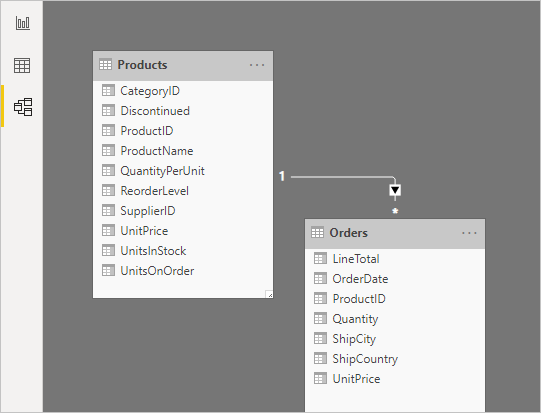
Task: Select ReorderLevel field
Action: (x=183, y=191)
